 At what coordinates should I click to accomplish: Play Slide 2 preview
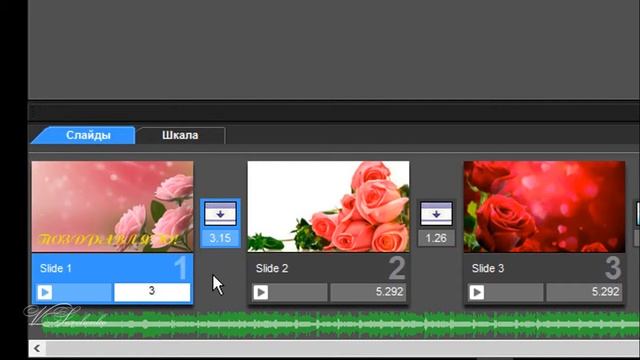tap(261, 292)
